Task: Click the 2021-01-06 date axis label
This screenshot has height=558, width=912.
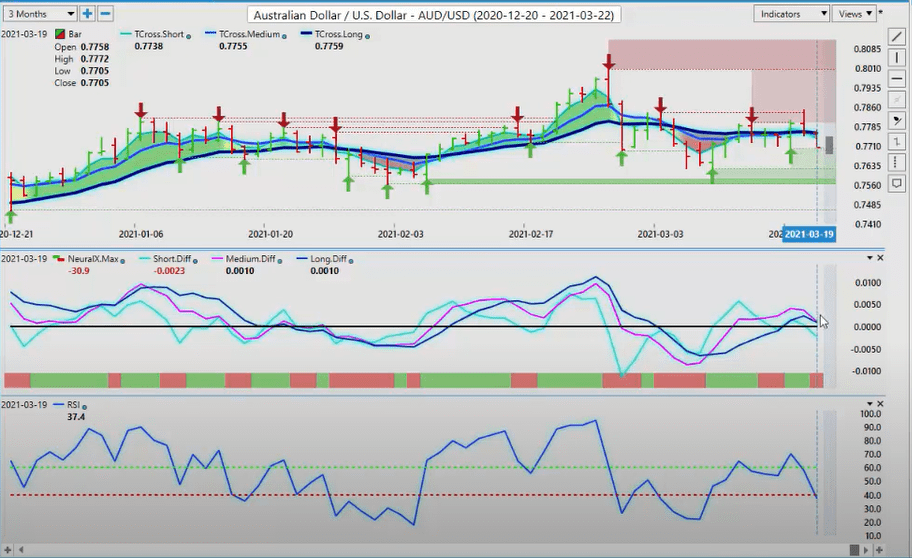Action: click(x=141, y=234)
